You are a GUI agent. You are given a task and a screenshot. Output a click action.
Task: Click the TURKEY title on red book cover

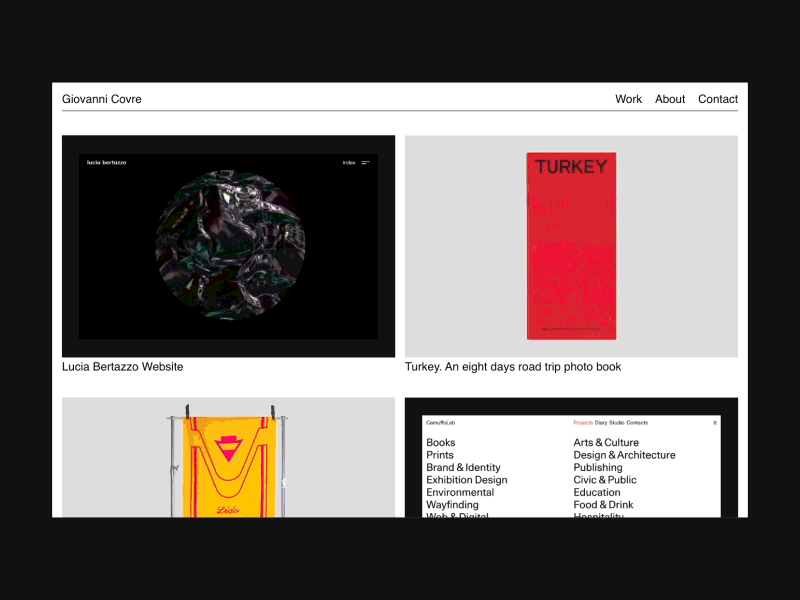tap(571, 167)
